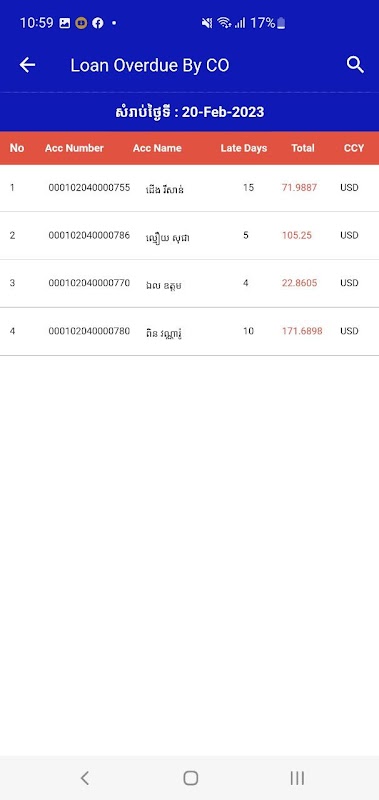
Task: Open account 000102040000786 row
Action: 189,236
